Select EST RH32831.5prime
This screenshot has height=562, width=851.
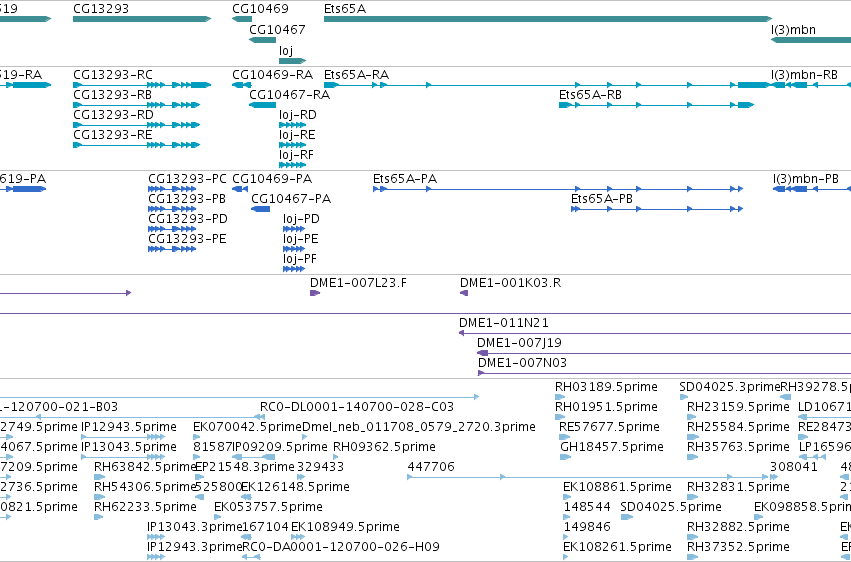coord(738,487)
